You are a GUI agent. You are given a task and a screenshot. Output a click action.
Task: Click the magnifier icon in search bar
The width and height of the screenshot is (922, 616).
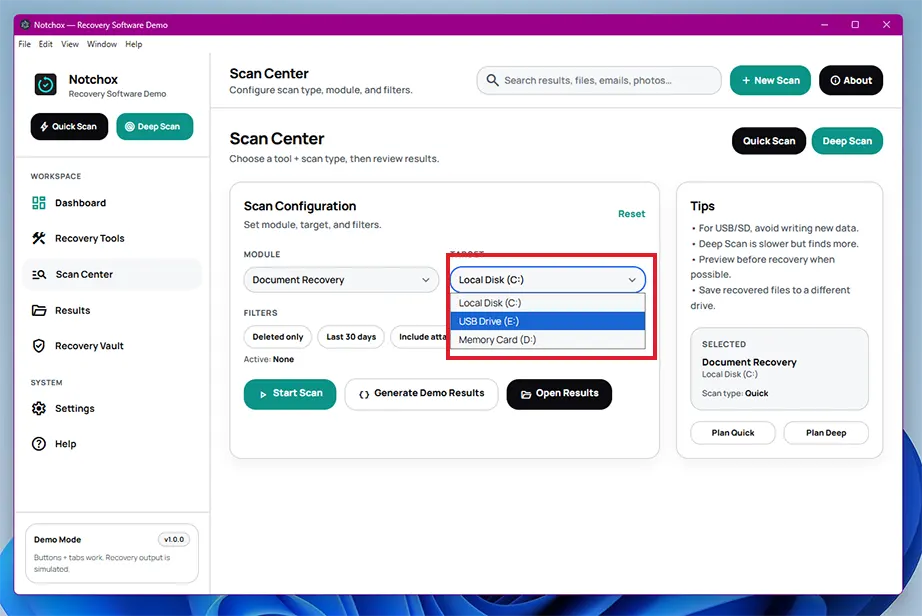[492, 80]
